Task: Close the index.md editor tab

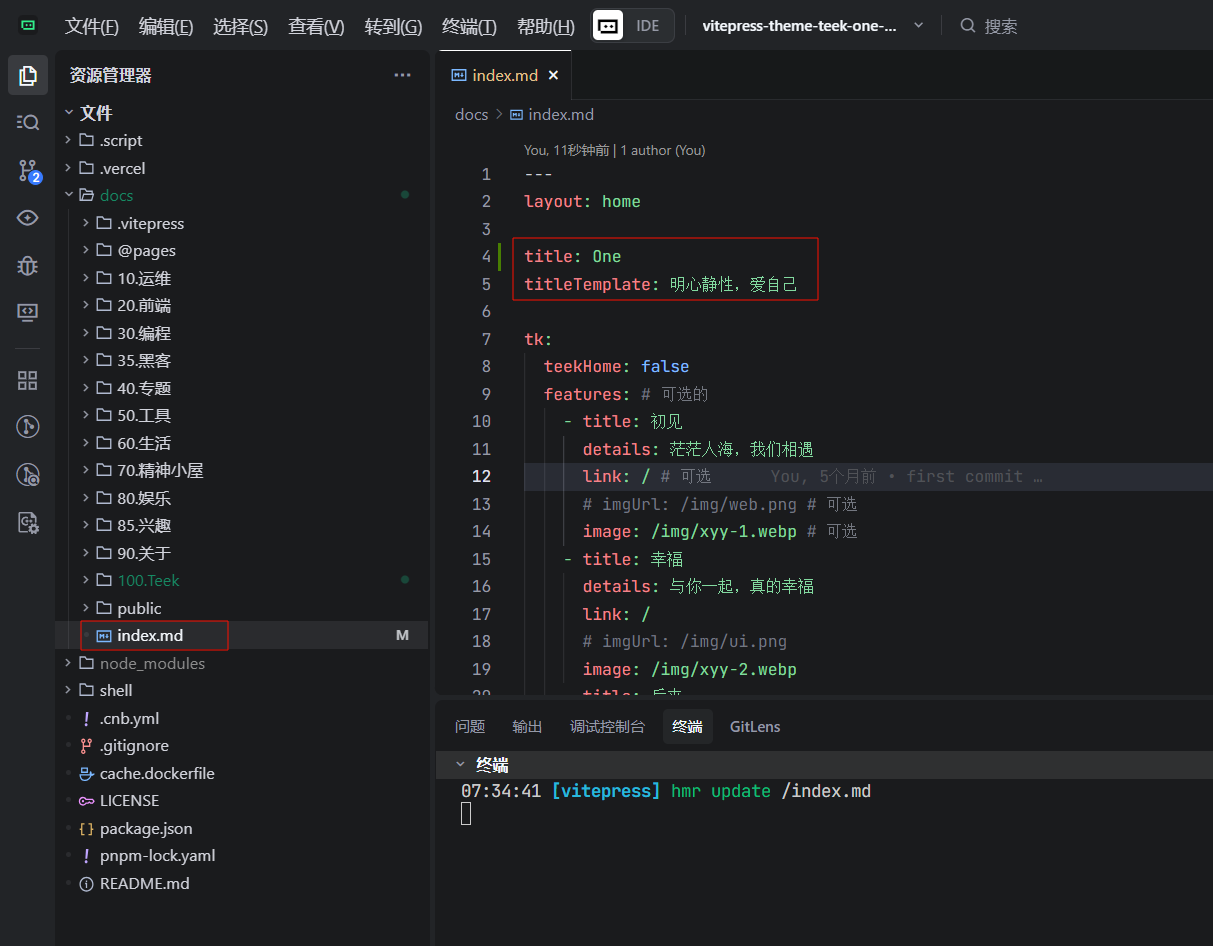Action: [x=553, y=75]
